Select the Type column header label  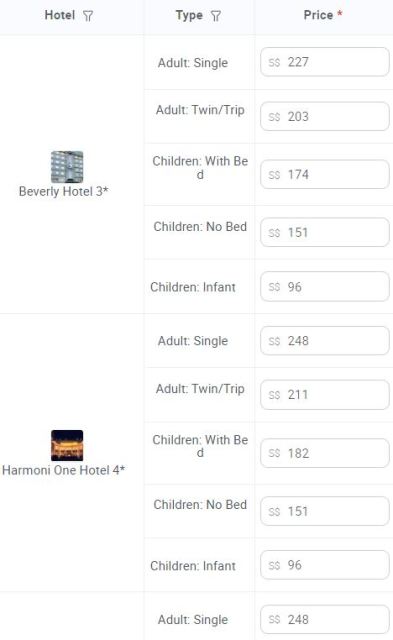point(189,16)
